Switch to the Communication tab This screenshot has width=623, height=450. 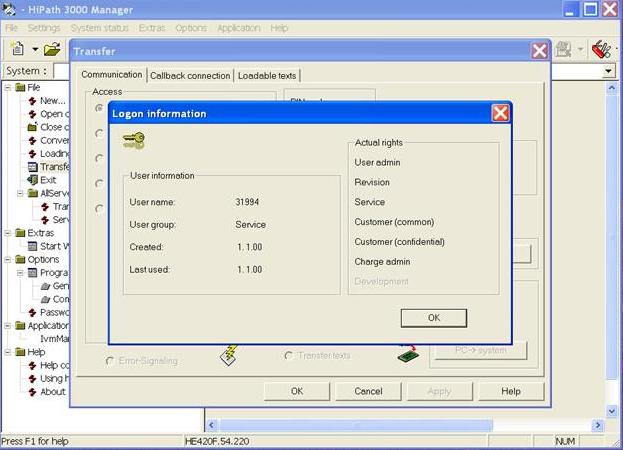112,75
